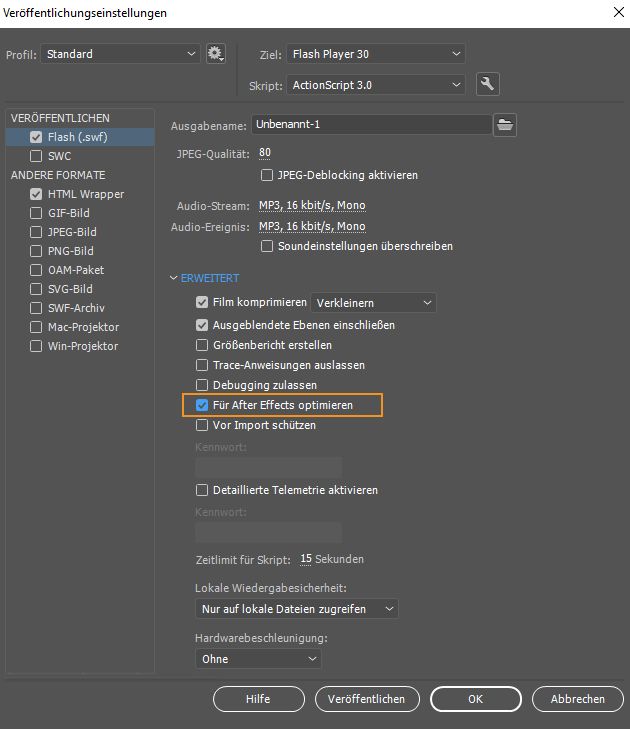Viewport: 630px width, 729px height.
Task: Enable Debugging zulassen option
Action: [x=202, y=385]
